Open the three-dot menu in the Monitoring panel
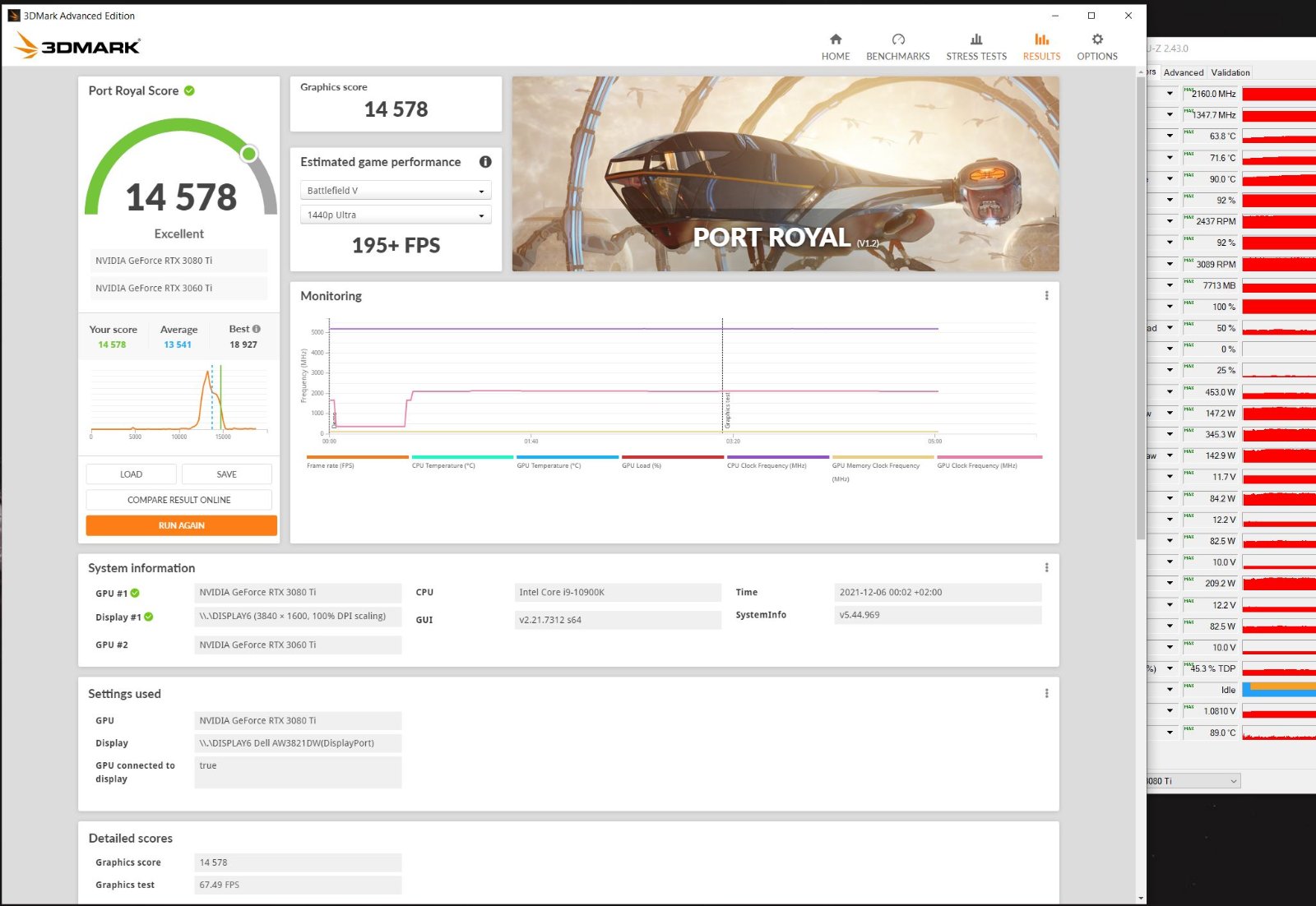Image resolution: width=1316 pixels, height=906 pixels. coord(1046,296)
